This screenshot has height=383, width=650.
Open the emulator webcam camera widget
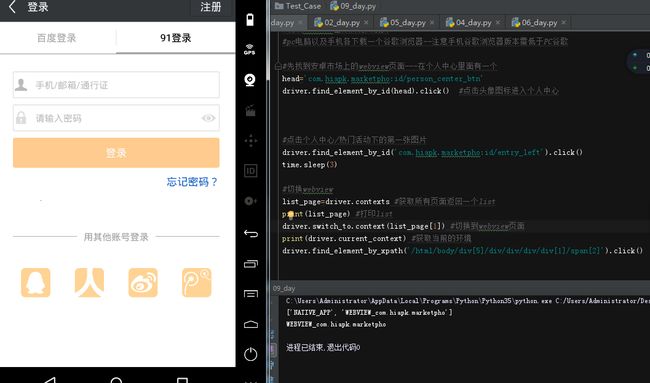click(x=250, y=80)
